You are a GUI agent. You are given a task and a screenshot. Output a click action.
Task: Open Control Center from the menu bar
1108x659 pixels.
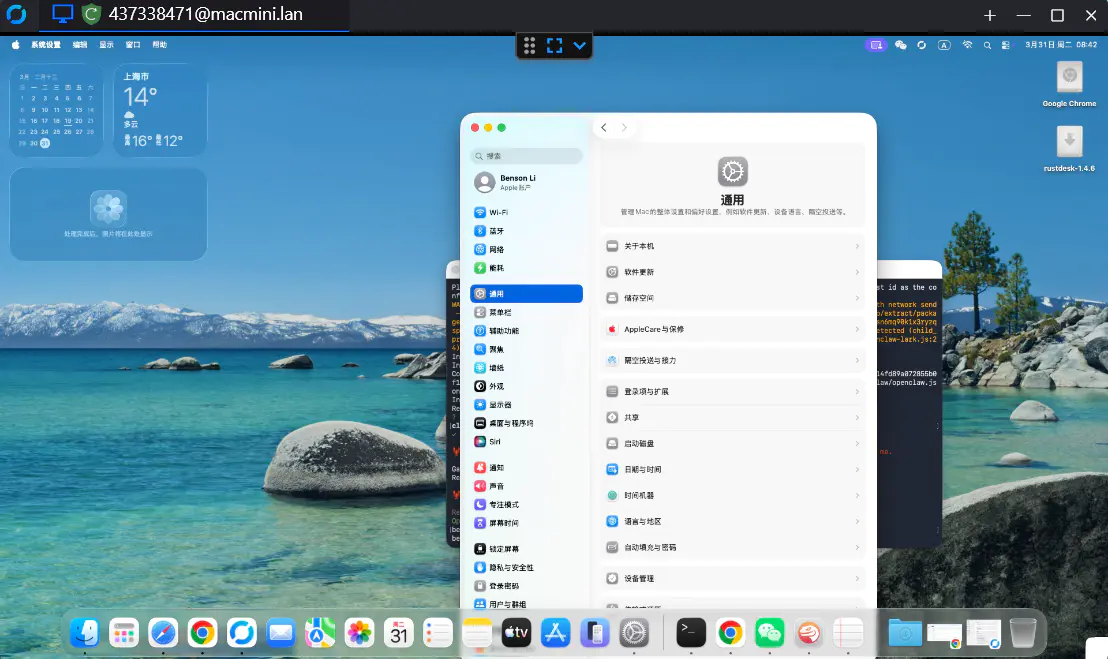point(1005,44)
